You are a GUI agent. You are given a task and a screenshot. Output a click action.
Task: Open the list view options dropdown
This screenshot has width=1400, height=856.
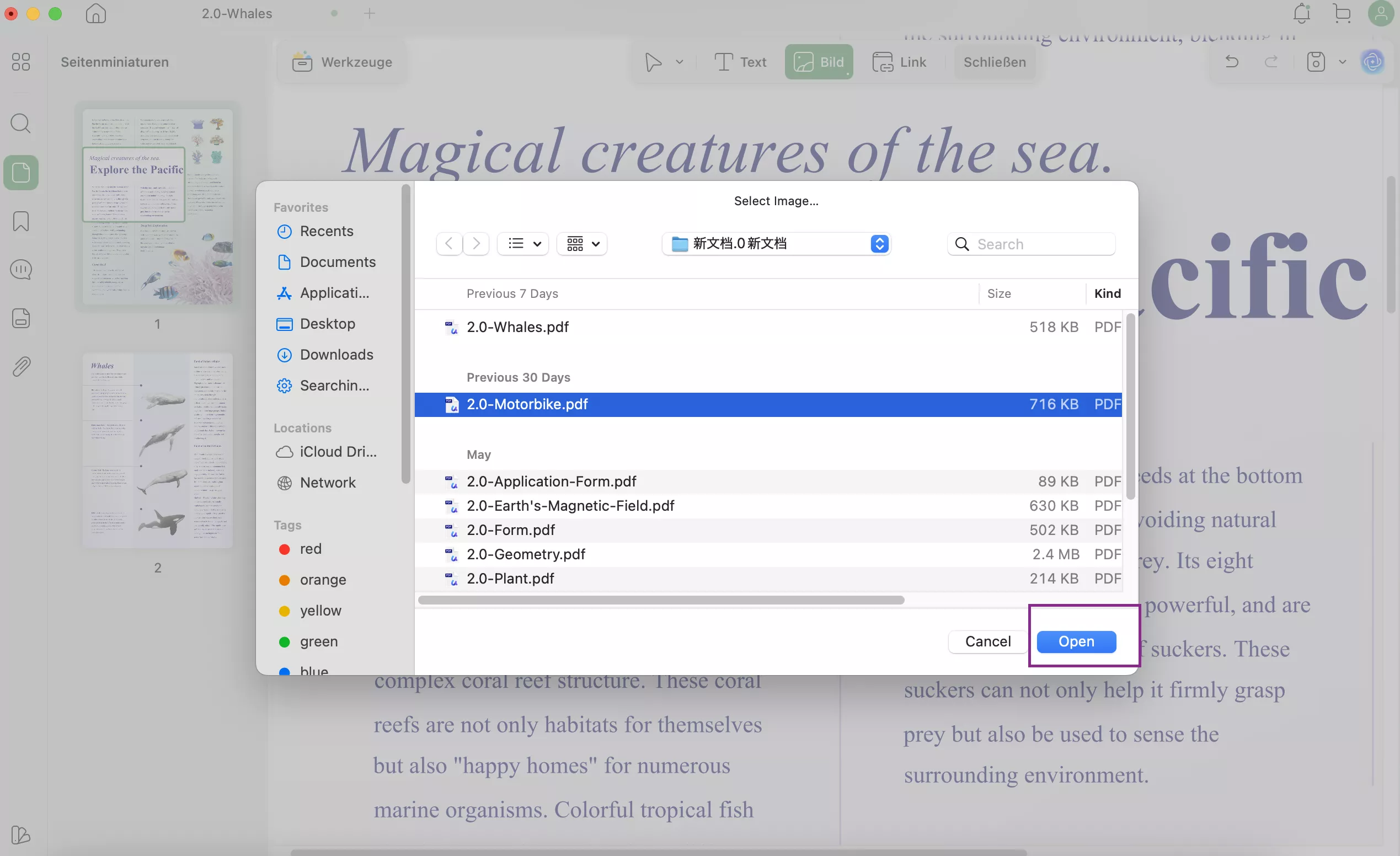coord(523,244)
